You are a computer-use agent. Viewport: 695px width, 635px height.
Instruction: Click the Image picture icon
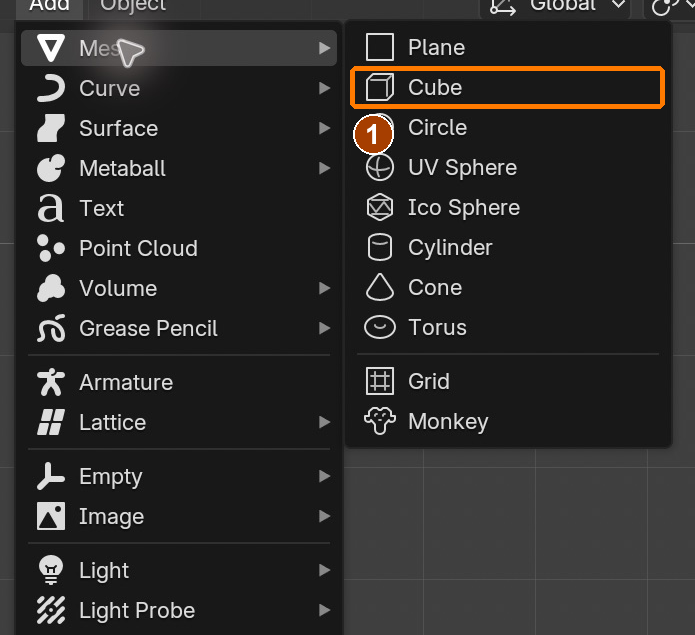click(x=51, y=516)
